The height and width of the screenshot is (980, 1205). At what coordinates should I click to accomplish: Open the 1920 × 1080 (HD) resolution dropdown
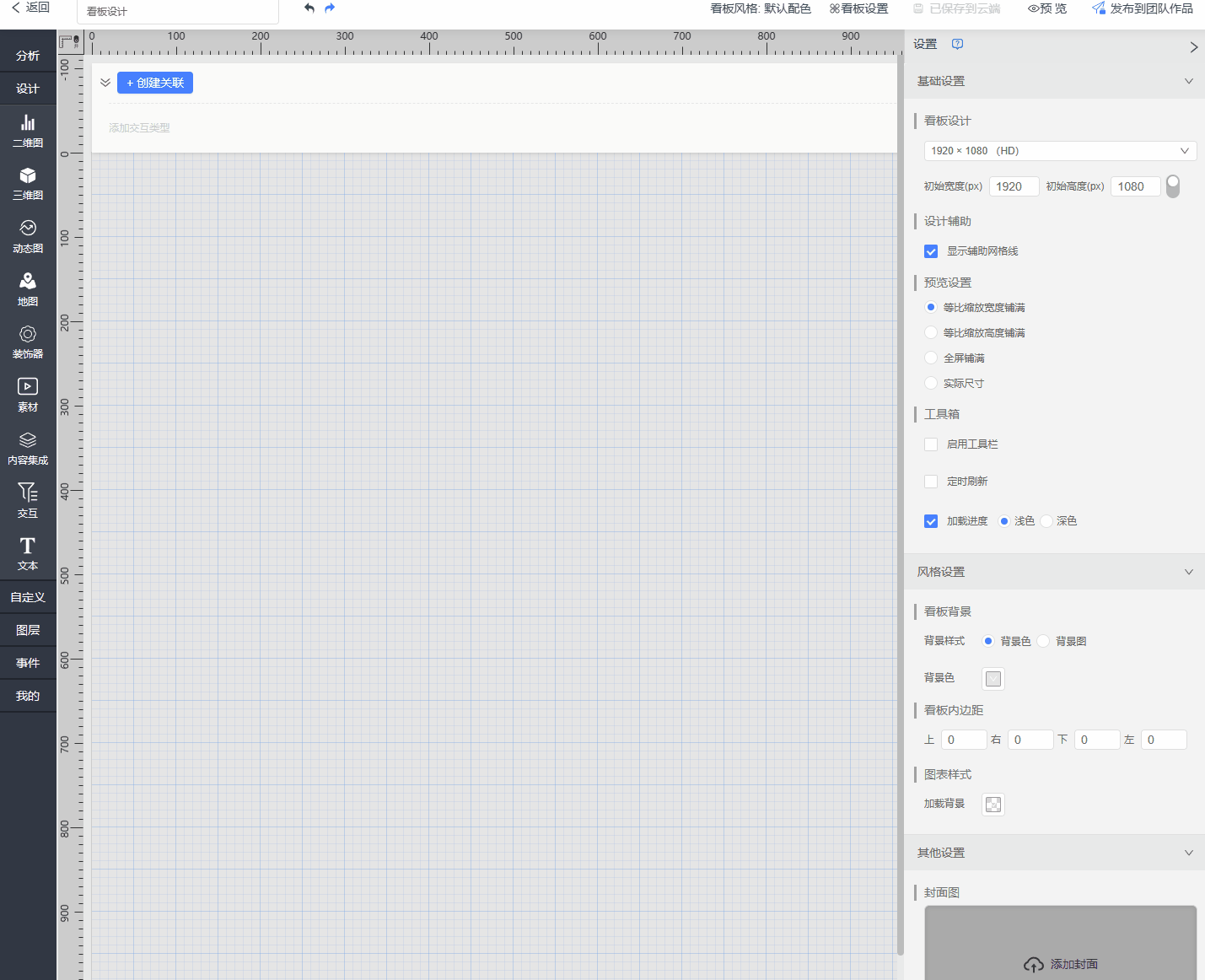click(x=1059, y=151)
